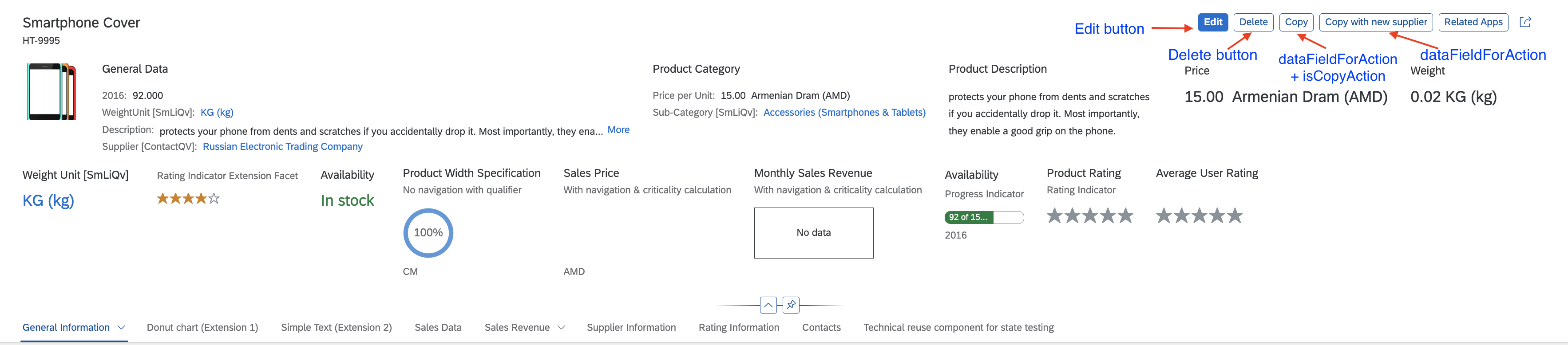This screenshot has height=345, width=1568.
Task: Click the share/export icon next to Related Apps
Action: pos(1525,22)
